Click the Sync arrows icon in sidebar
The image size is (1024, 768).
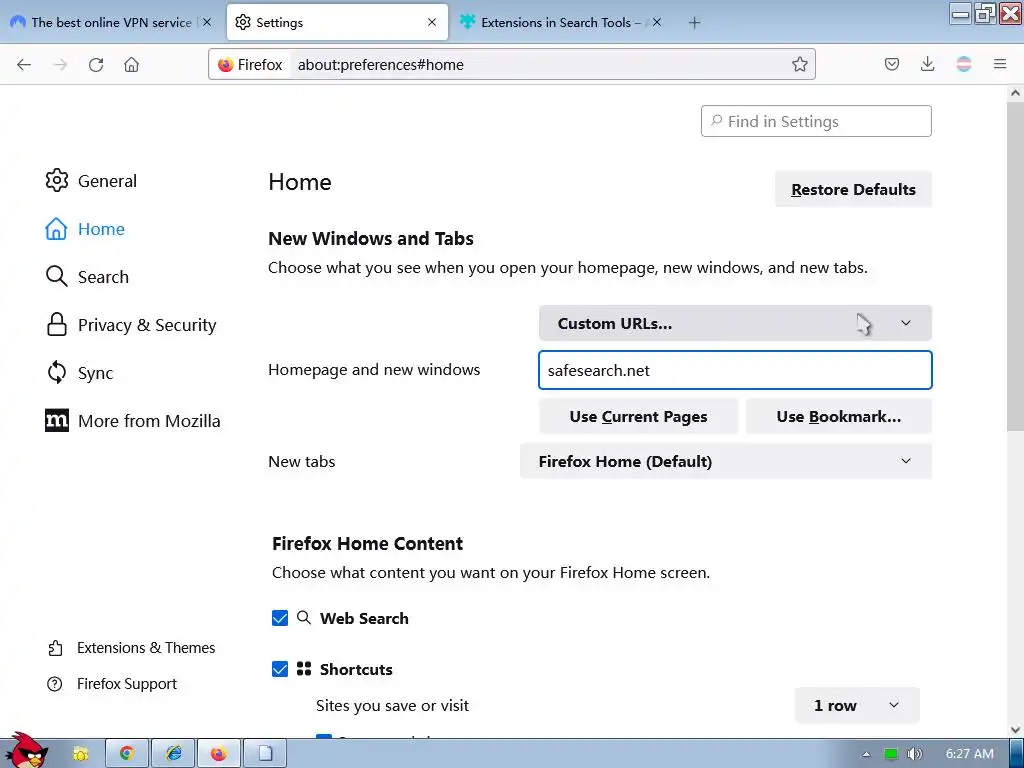pos(57,373)
